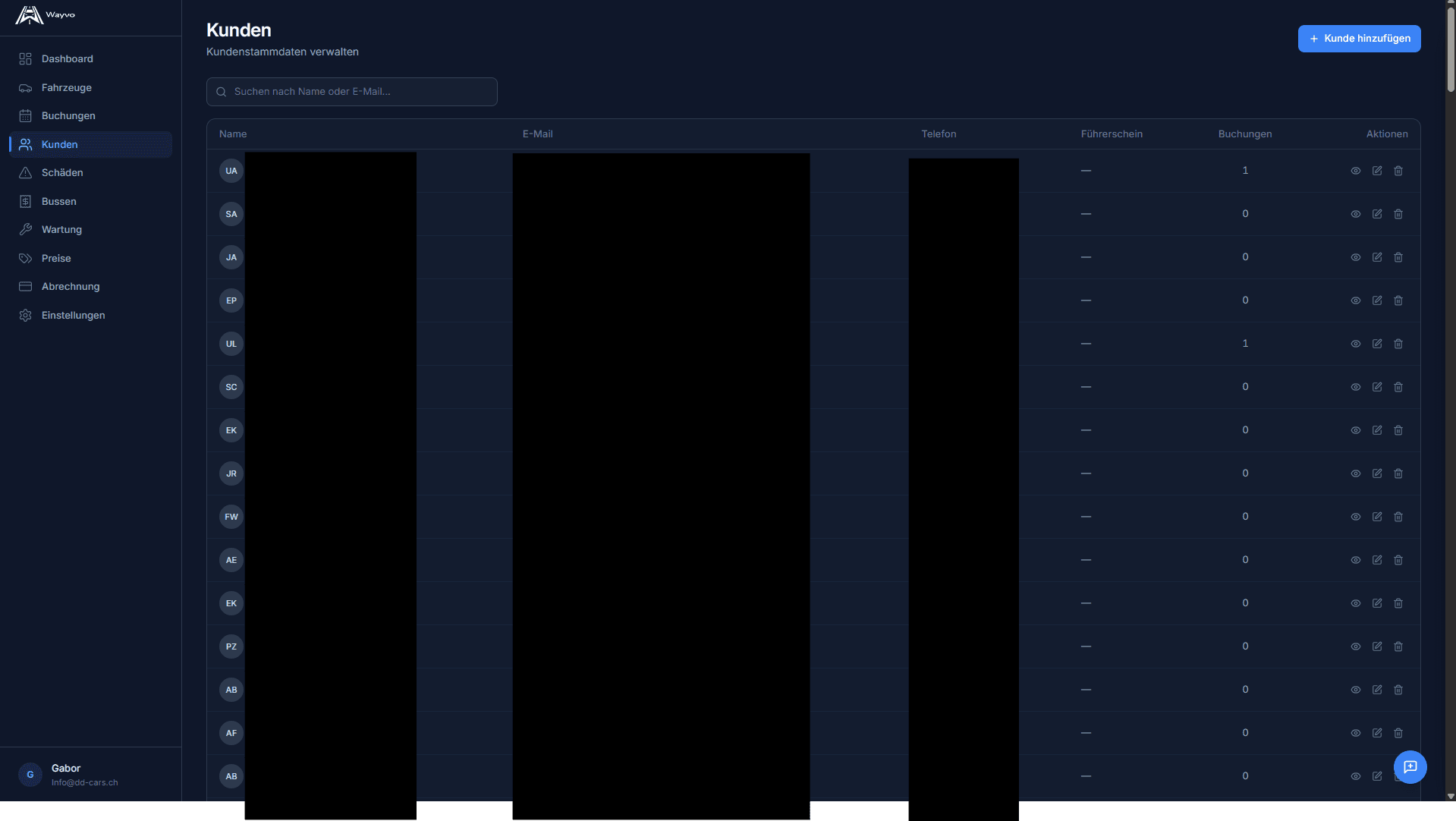This screenshot has height=821, width=1456.
Task: Open the Gabor user profile
Action: (x=68, y=775)
